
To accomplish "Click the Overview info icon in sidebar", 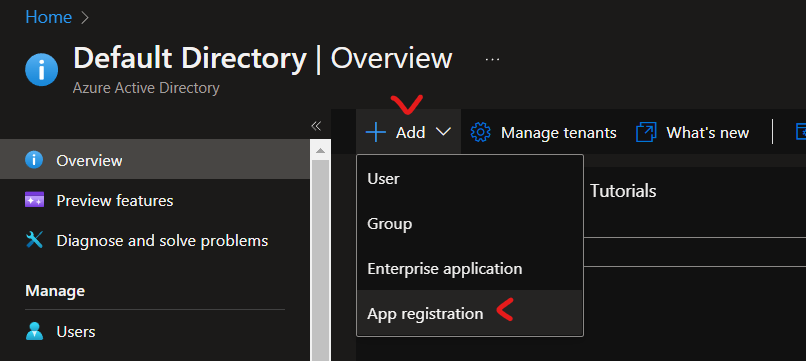I will pyautogui.click(x=34, y=160).
